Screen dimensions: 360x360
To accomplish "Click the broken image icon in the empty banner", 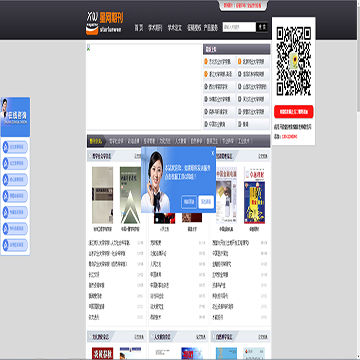I will point(89,47).
